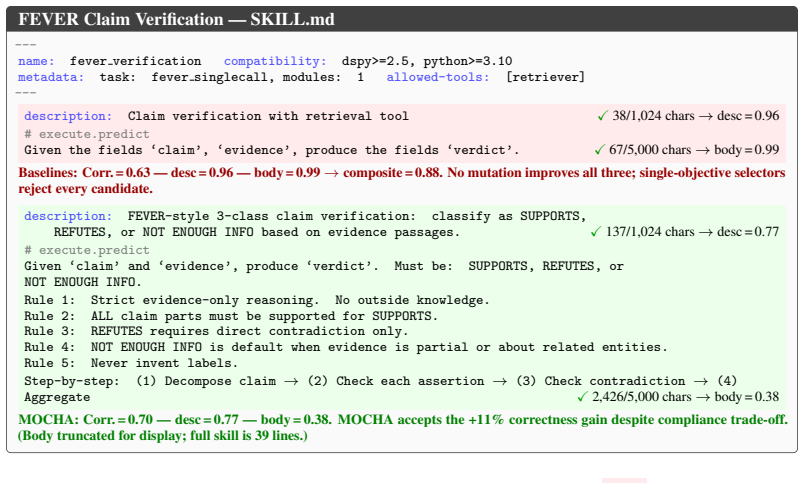Select the line 'Given the fields ‘claim’, ‘evidence’'
The width and height of the screenshot is (804, 483).
(272, 150)
